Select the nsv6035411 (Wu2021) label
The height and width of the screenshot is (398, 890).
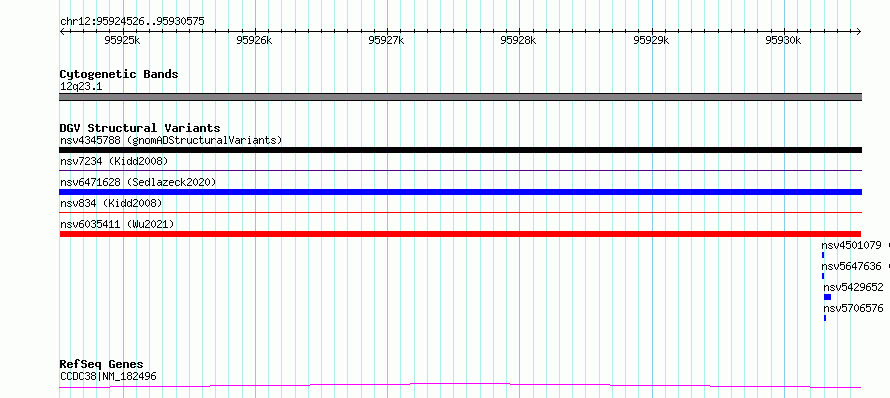pos(117,224)
